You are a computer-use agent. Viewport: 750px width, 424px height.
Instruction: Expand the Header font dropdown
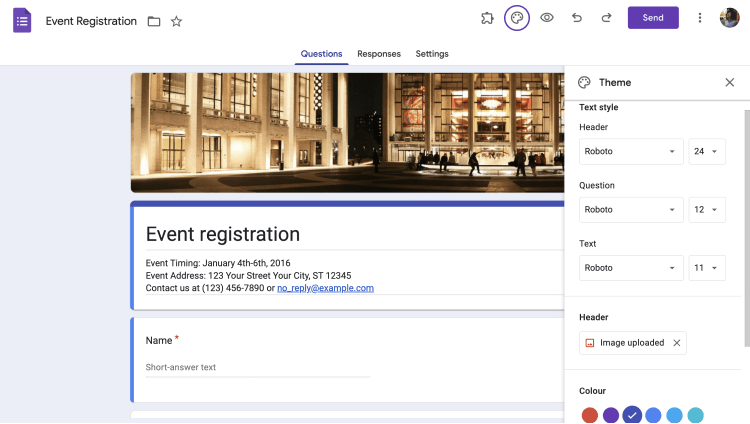tap(631, 152)
